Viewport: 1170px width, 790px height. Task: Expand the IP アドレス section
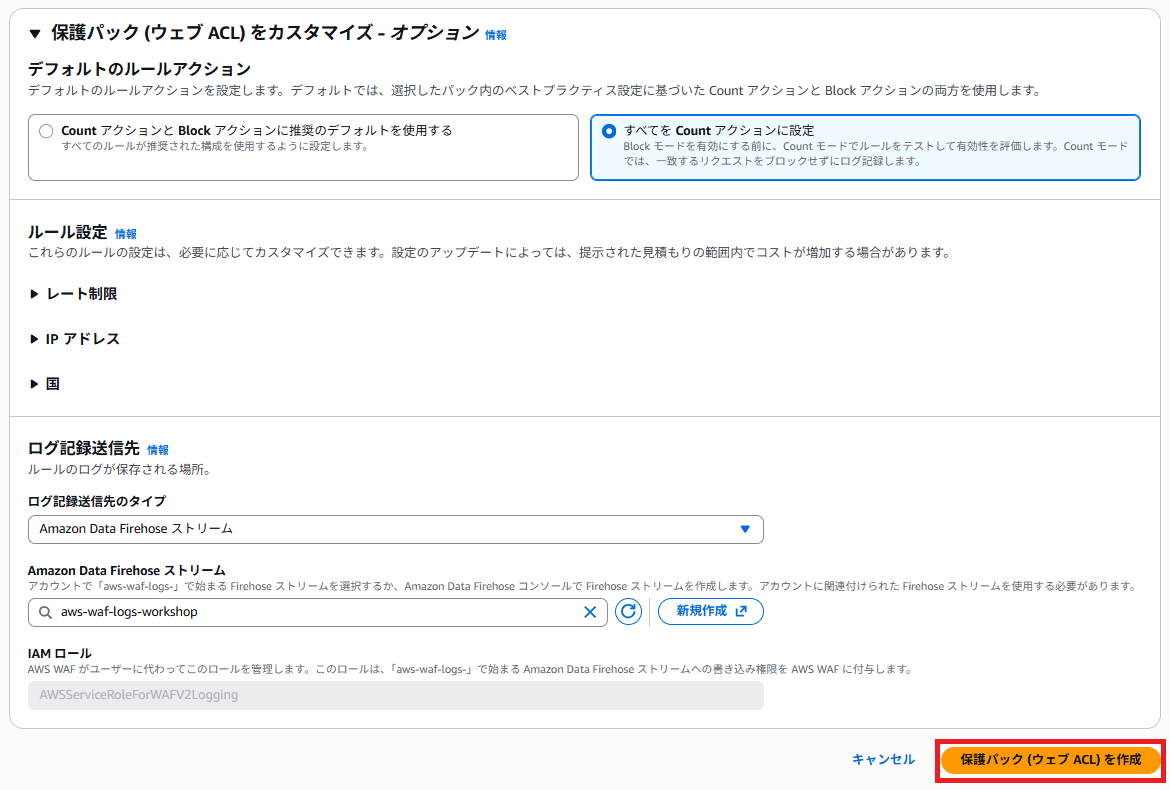click(74, 339)
